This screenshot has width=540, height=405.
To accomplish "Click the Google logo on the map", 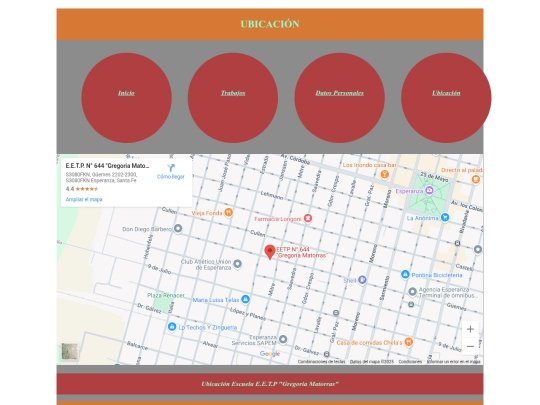I will tap(270, 354).
